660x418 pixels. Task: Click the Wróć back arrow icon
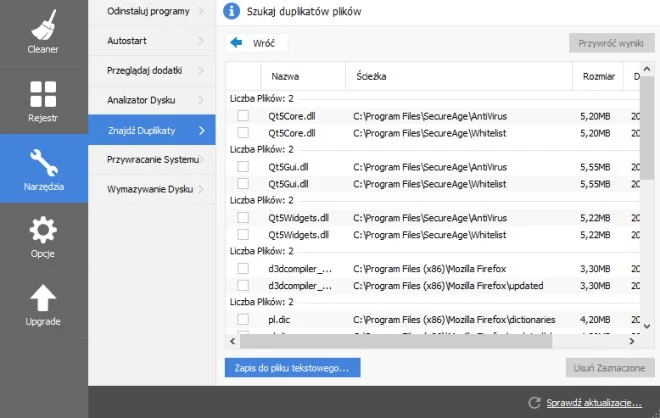tap(237, 43)
